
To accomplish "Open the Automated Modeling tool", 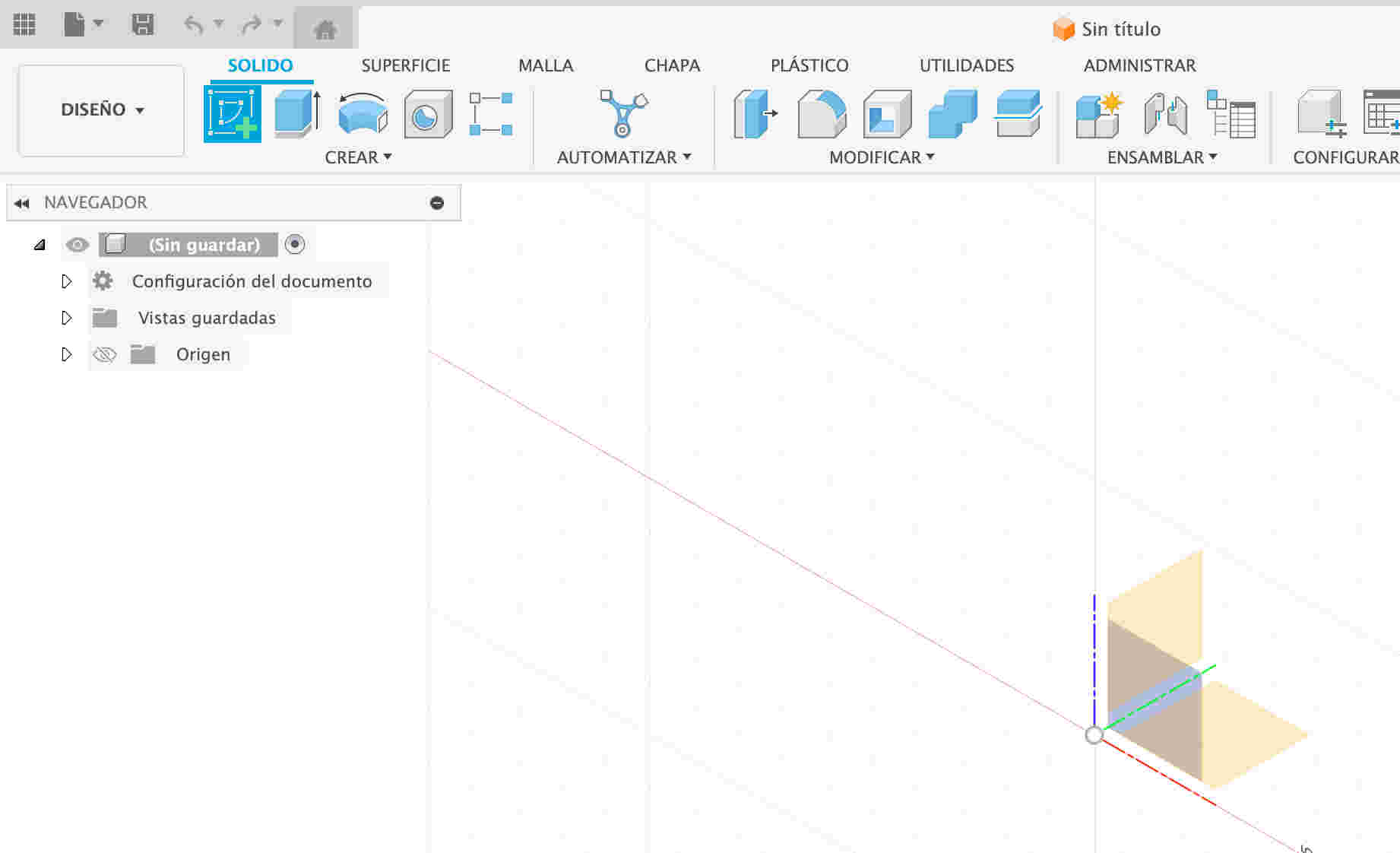I will coord(623,113).
